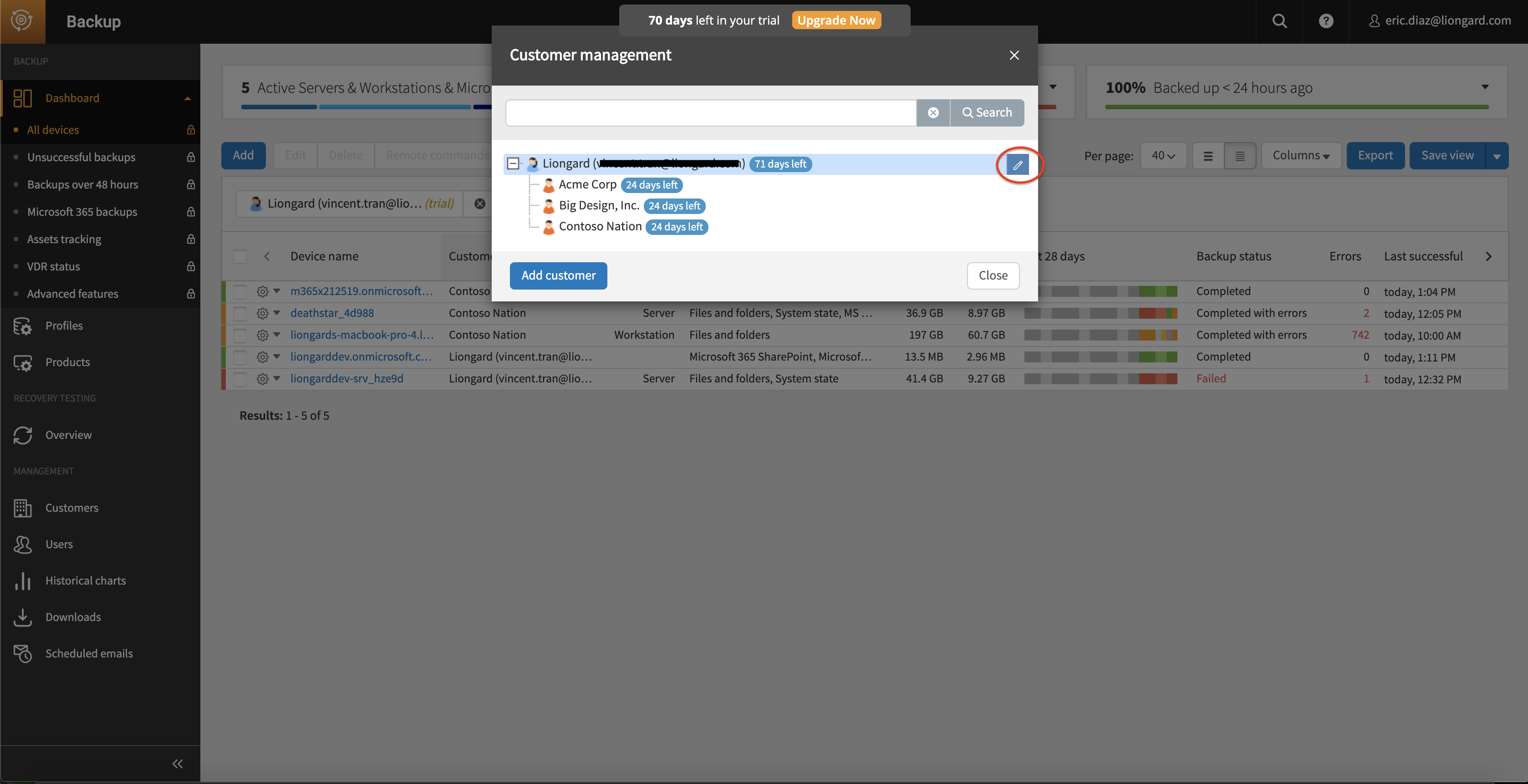Open the Per page 40 dropdown
This screenshot has width=1528, height=784.
pos(1162,156)
